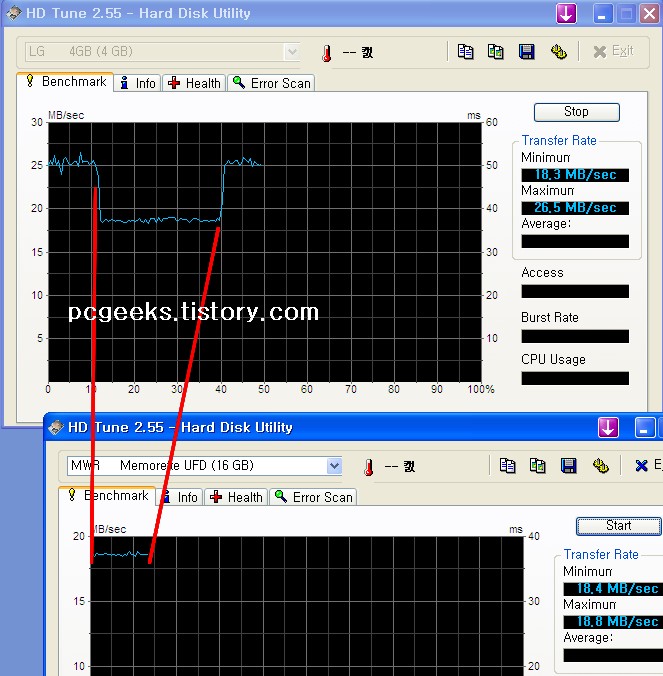663x676 pixels.
Task: Click purple down-arrow tray button in Memorette window
Action: pos(608,427)
